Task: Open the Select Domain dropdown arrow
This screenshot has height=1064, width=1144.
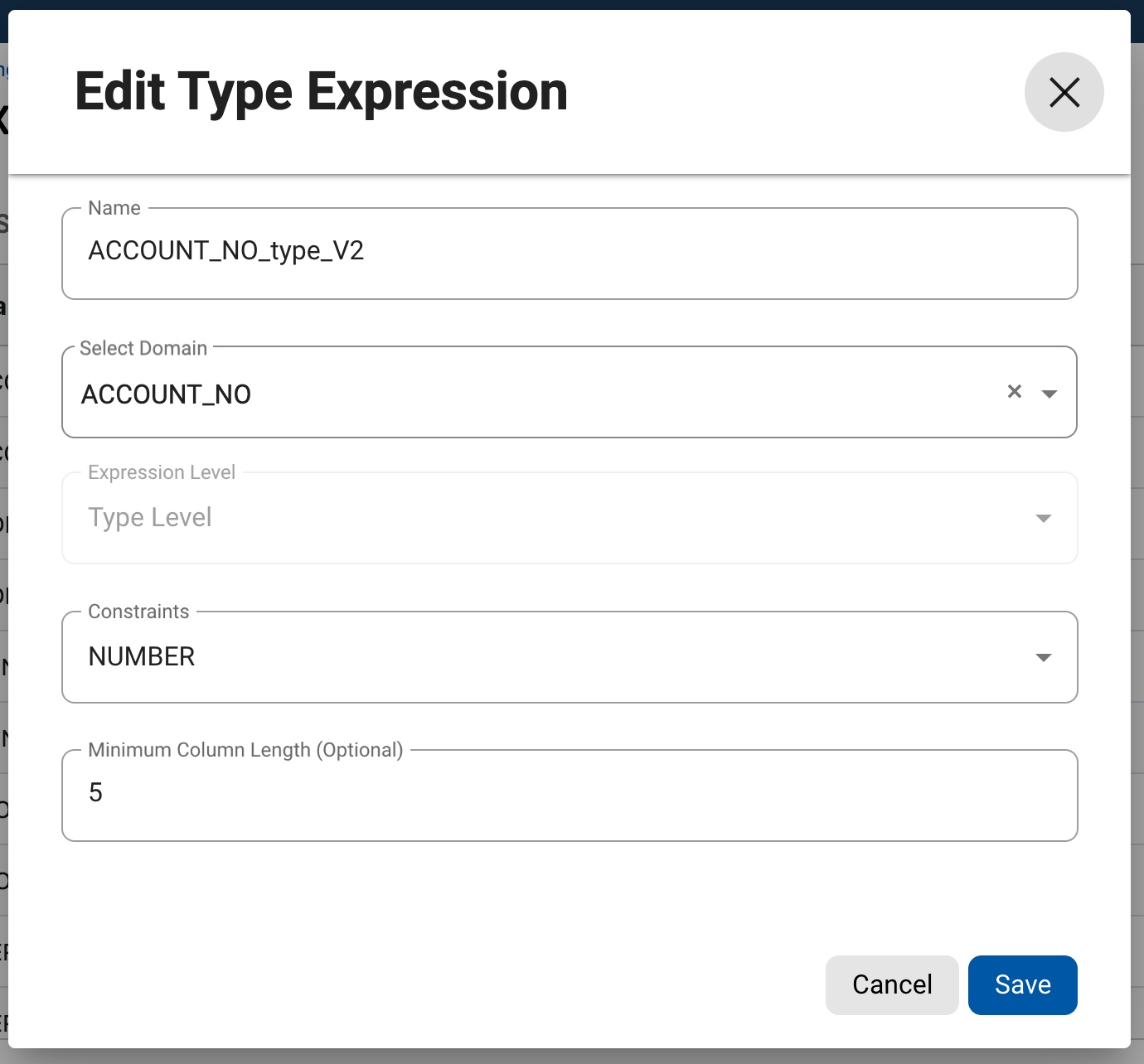Action: pyautogui.click(x=1049, y=394)
